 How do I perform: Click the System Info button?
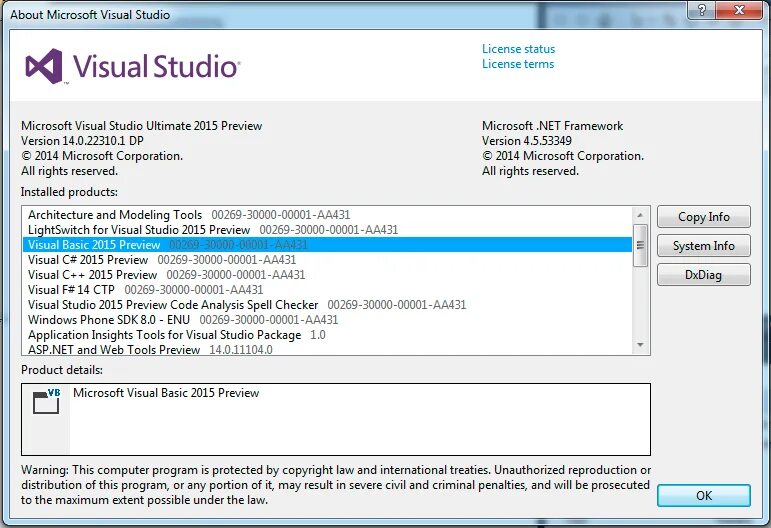(704, 246)
